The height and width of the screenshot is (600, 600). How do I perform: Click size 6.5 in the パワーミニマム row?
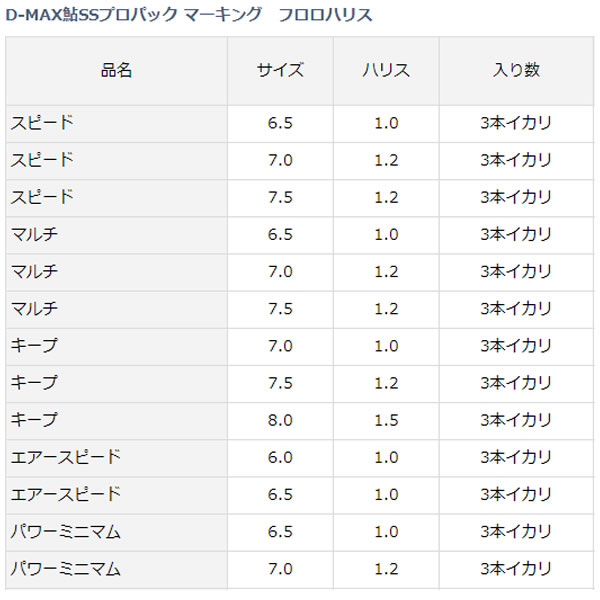[280, 532]
